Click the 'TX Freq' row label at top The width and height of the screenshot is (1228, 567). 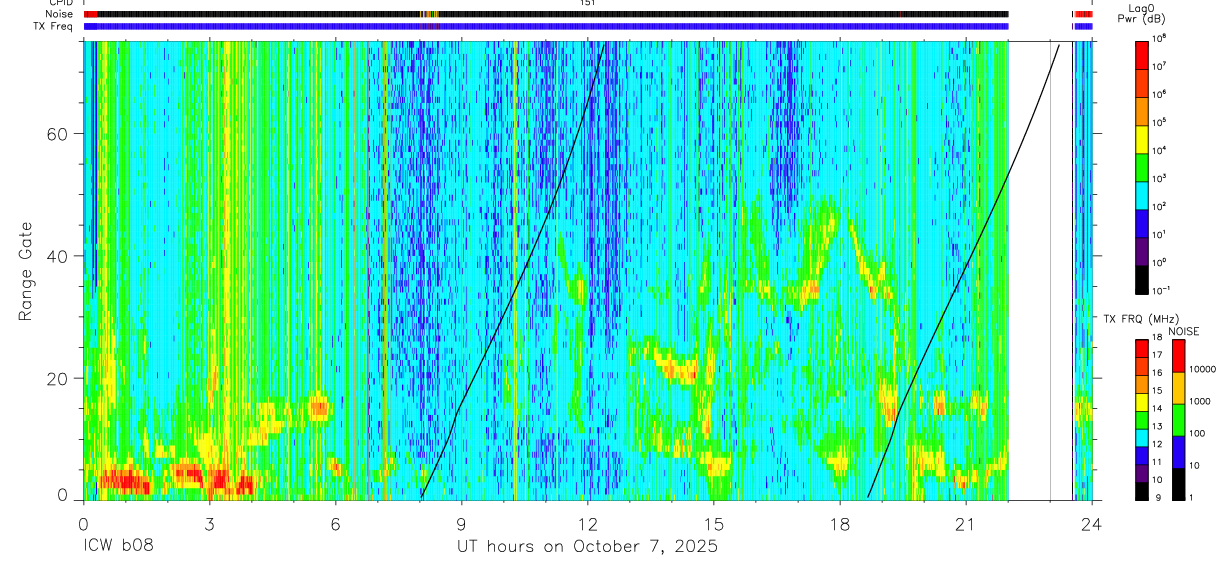click(x=55, y=26)
